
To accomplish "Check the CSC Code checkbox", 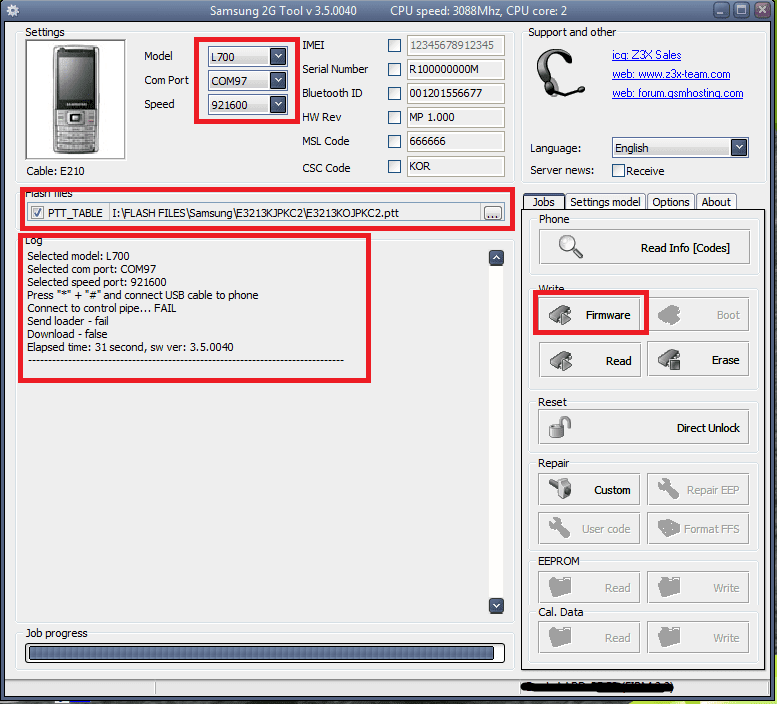I will pyautogui.click(x=394, y=166).
